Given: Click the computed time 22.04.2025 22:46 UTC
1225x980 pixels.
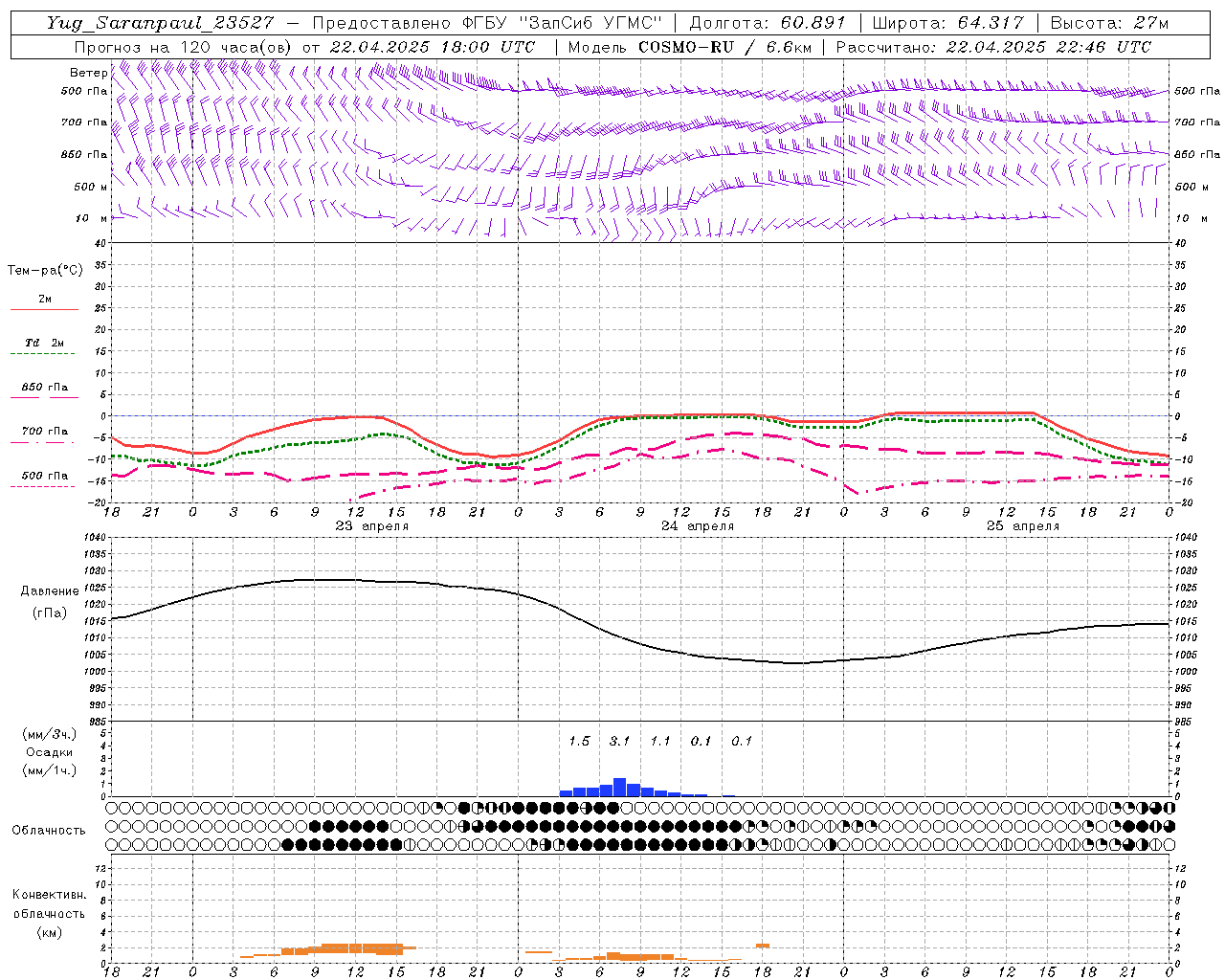Looking at the screenshot, I should [x=1048, y=47].
